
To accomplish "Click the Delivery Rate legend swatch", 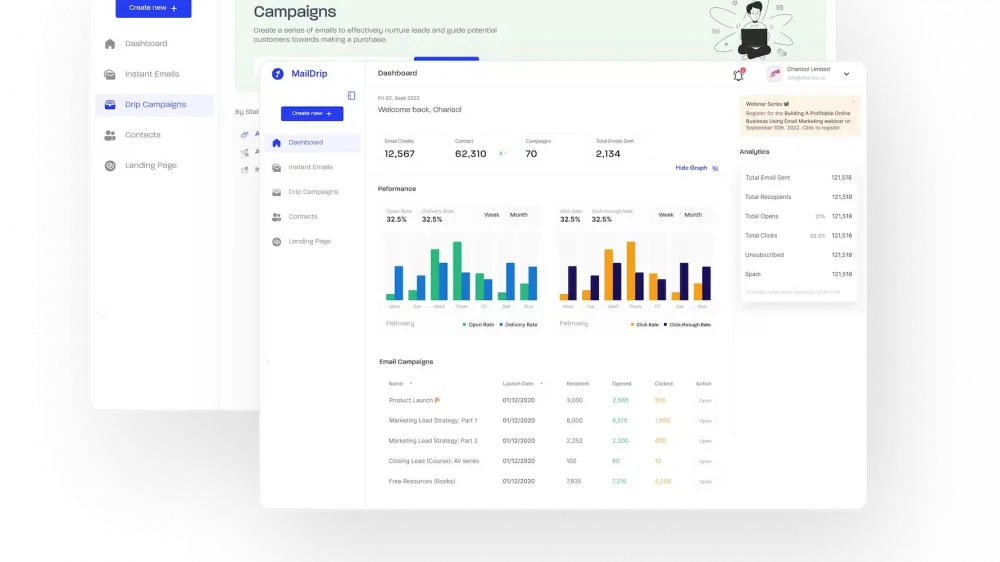I will tap(501, 325).
